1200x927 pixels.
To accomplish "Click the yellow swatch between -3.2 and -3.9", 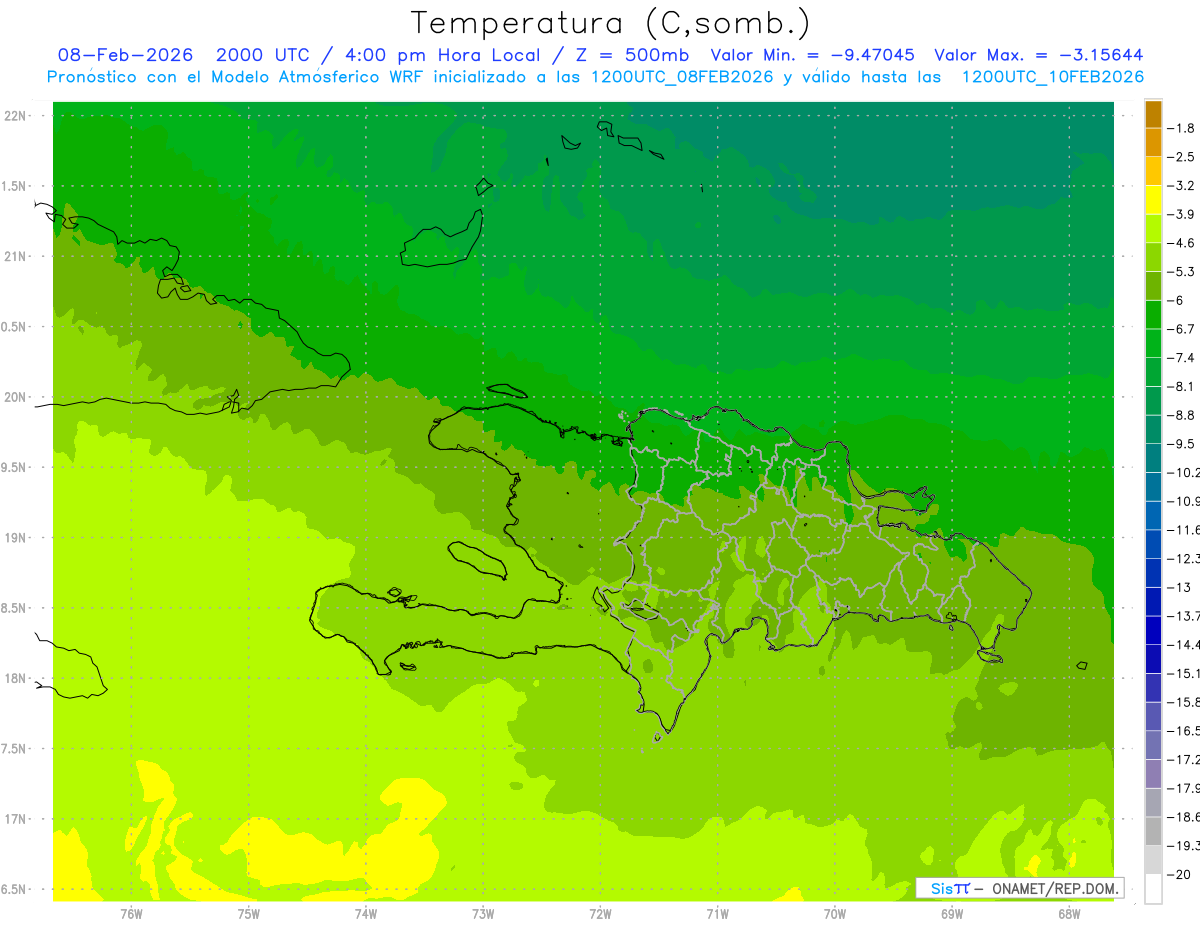I will coord(1153,200).
